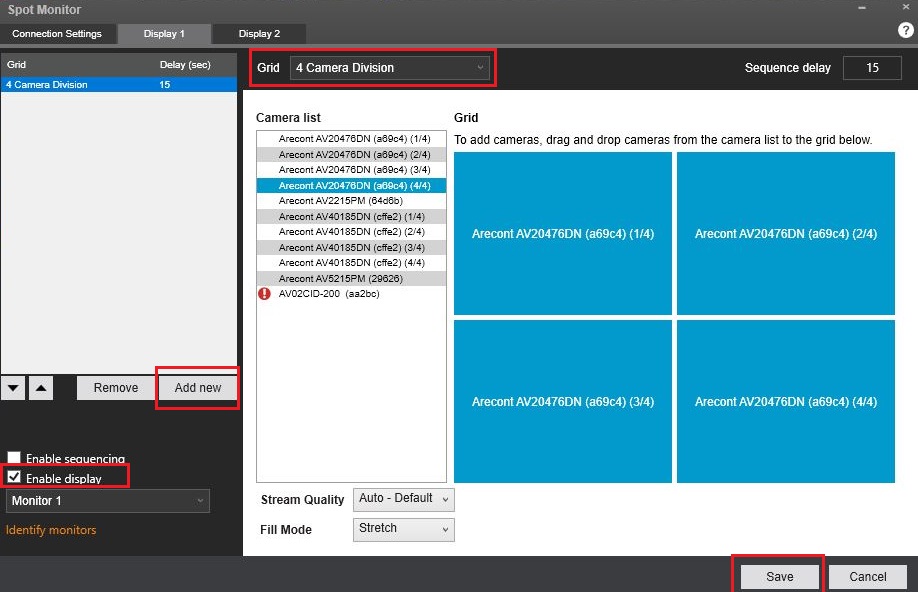The width and height of the screenshot is (918, 592).
Task: Click the Remove button
Action: coord(116,388)
